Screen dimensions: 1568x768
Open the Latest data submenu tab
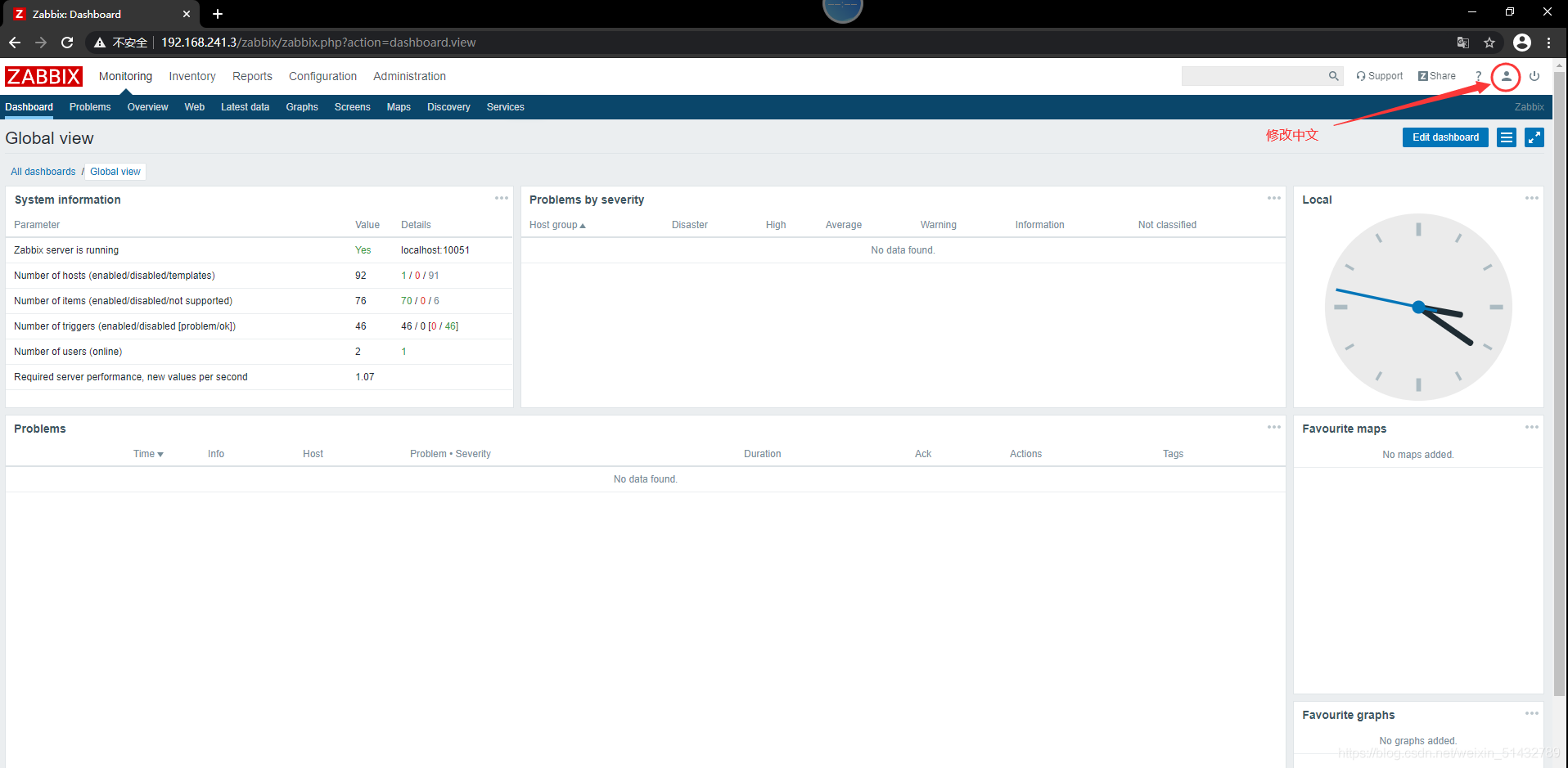pyautogui.click(x=245, y=107)
